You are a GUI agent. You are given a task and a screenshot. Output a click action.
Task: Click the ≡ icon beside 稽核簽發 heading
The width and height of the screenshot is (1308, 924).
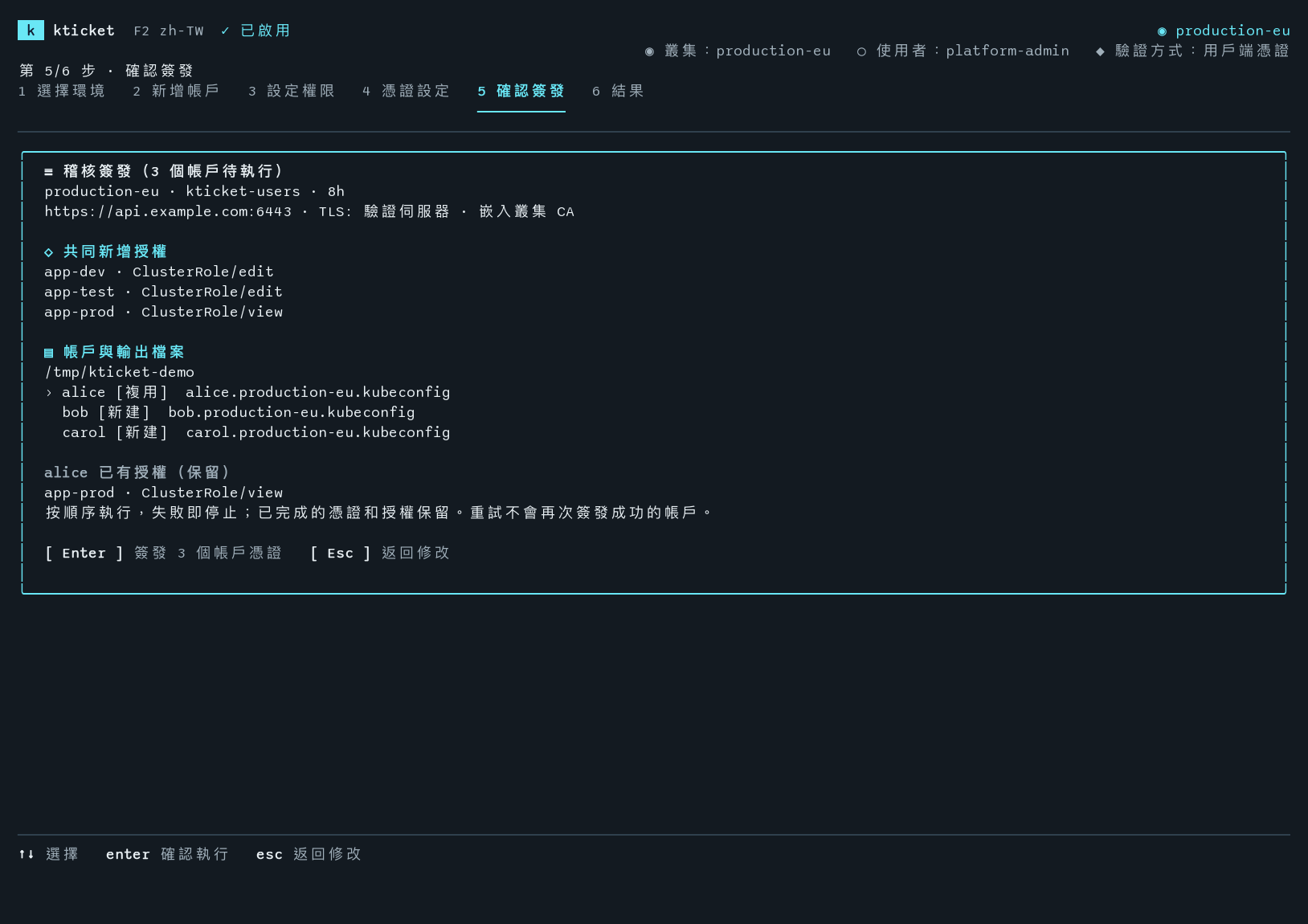click(48, 172)
